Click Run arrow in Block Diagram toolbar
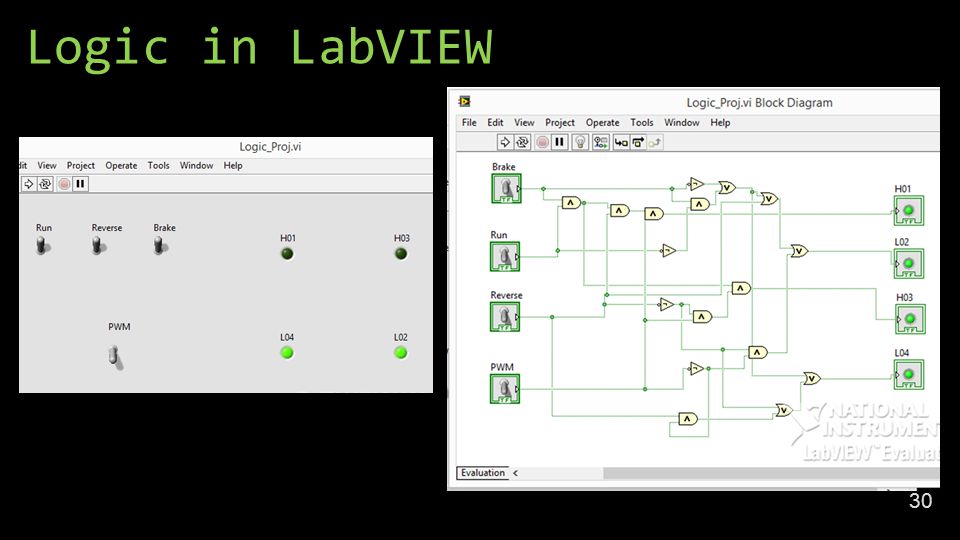 [504, 142]
